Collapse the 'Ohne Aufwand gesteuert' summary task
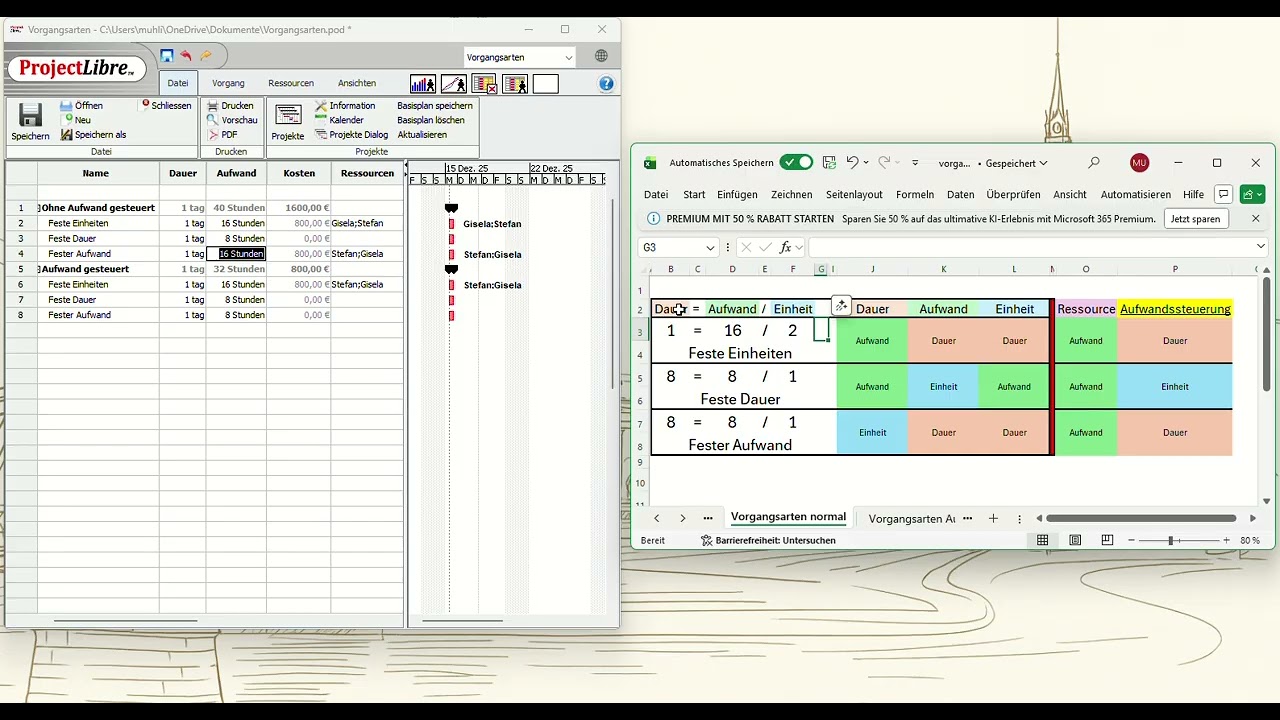Screen dimensions: 1280x720 tap(39, 208)
